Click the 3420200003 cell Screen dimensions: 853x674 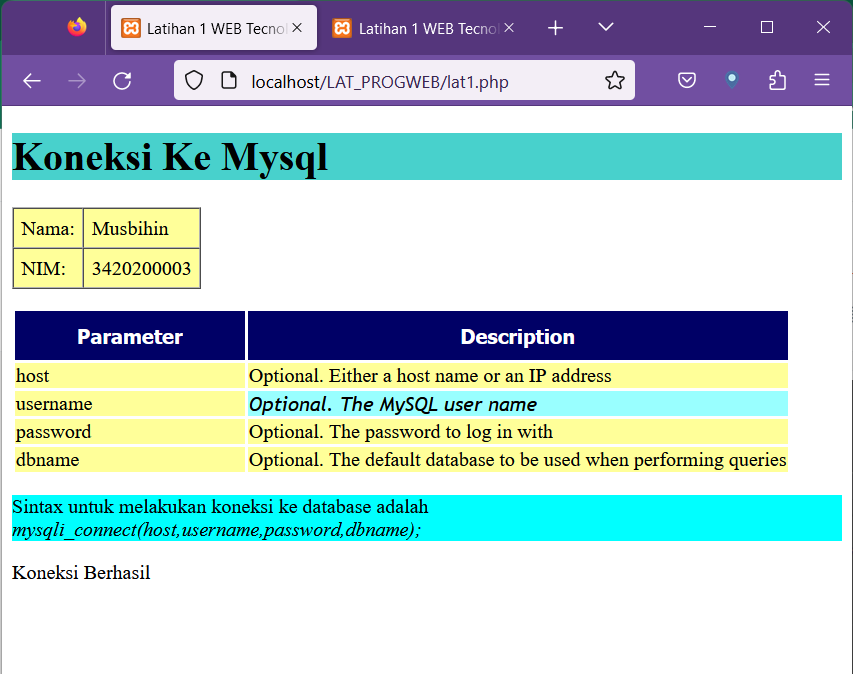click(x=142, y=268)
